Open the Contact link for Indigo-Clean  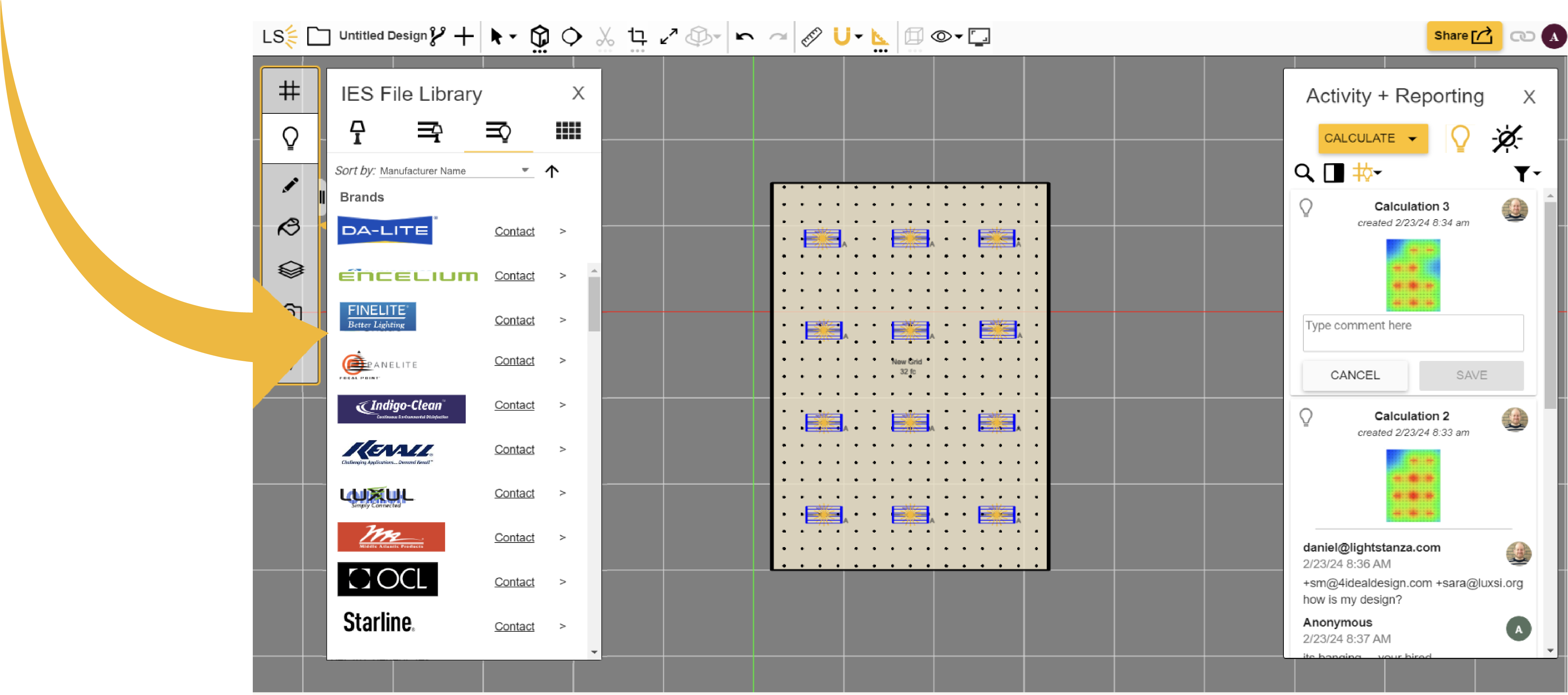(x=514, y=405)
